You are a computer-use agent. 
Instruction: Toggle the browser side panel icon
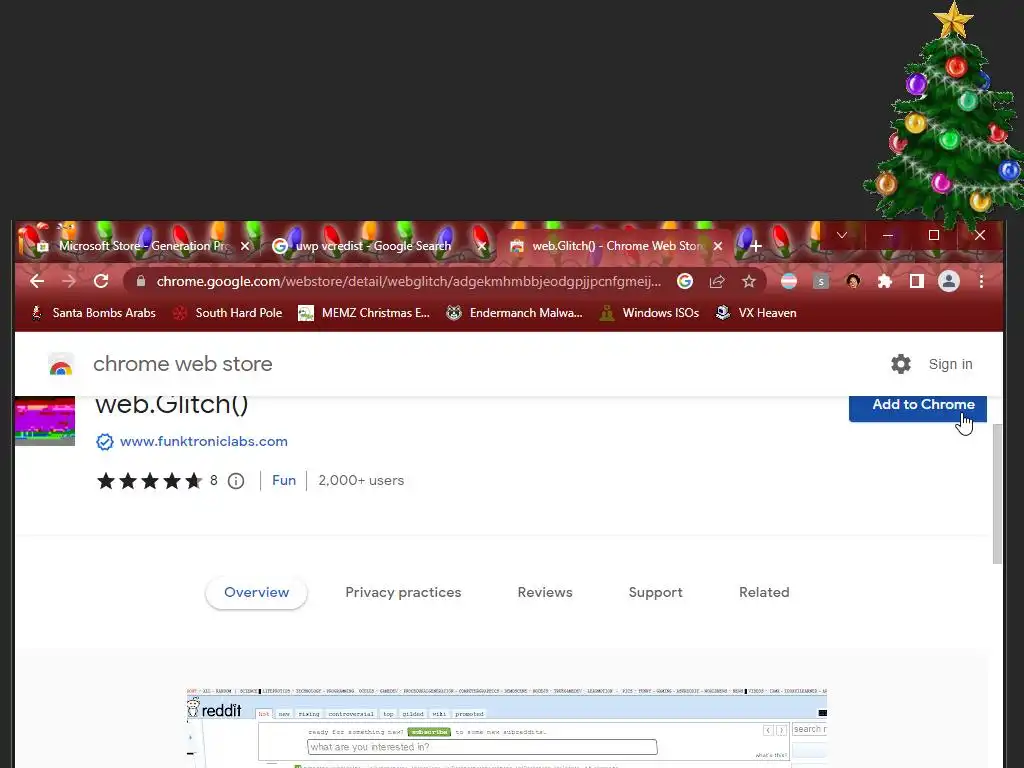coord(916,281)
